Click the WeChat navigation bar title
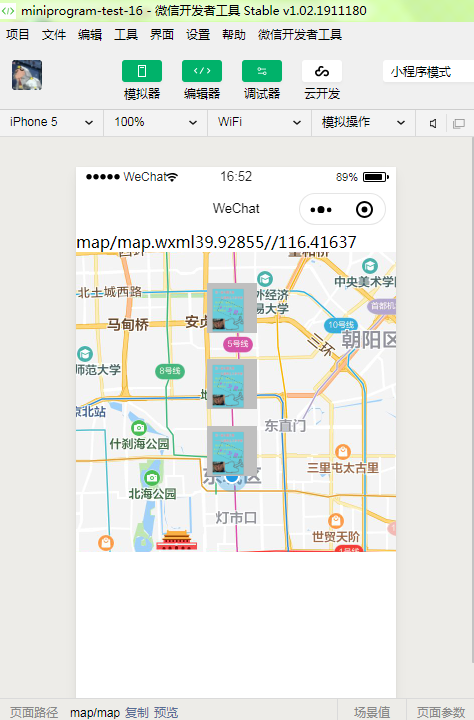This screenshot has width=474, height=720. point(236,208)
